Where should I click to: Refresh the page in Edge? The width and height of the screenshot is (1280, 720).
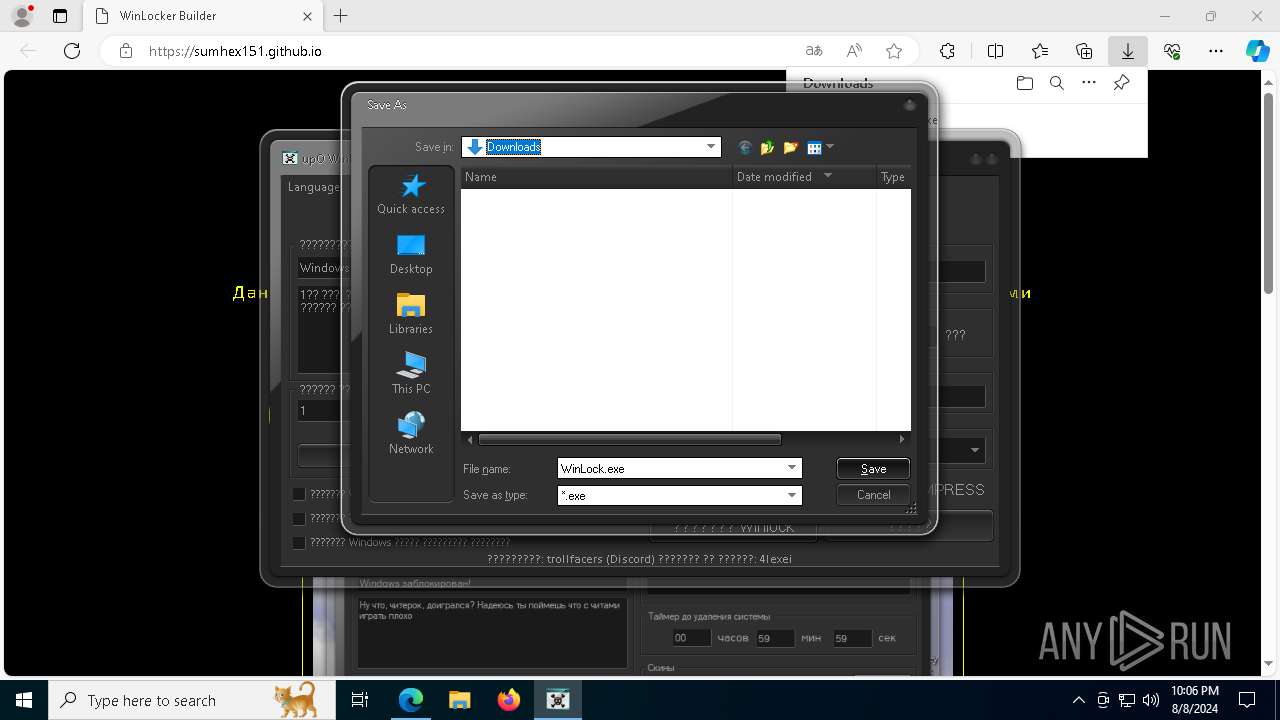(72, 51)
